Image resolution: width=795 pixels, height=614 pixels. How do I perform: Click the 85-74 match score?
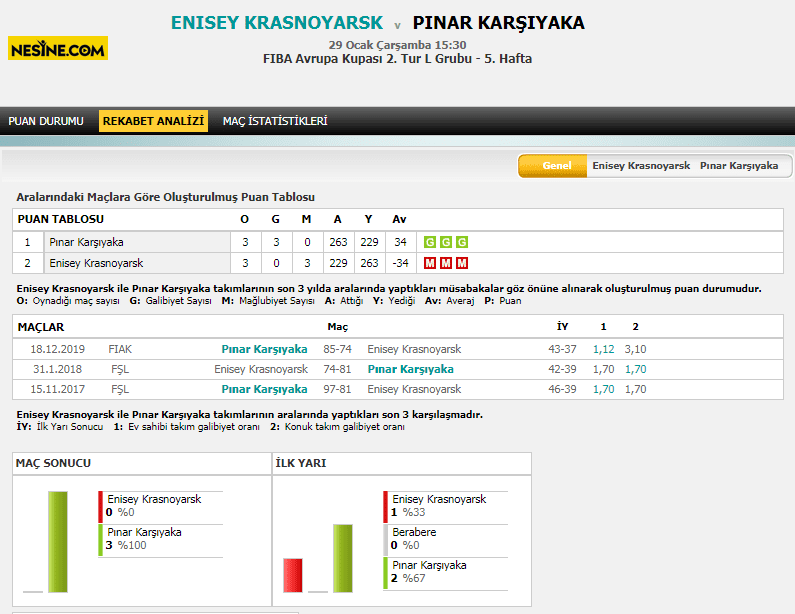click(337, 349)
